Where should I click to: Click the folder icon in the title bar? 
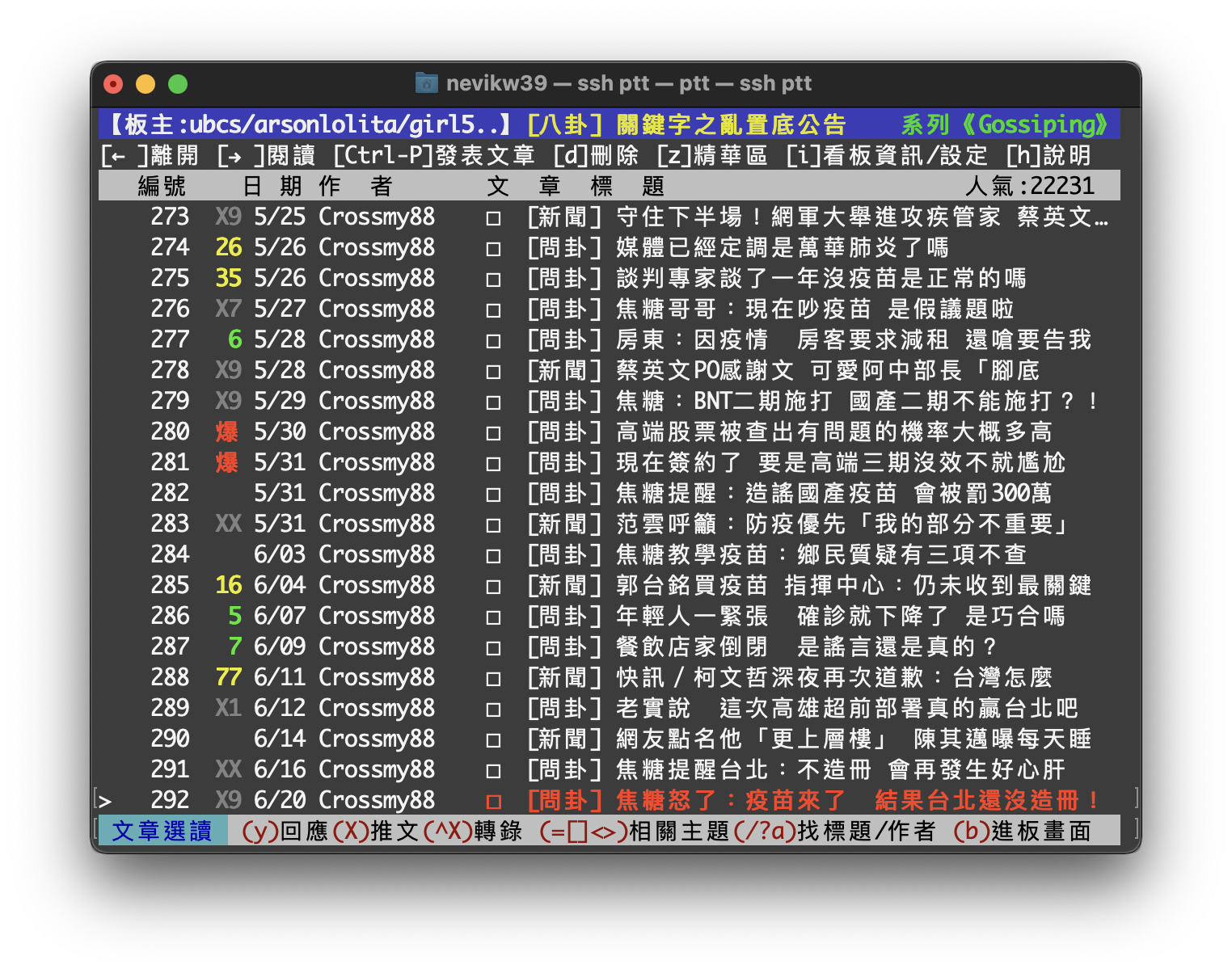point(426,82)
